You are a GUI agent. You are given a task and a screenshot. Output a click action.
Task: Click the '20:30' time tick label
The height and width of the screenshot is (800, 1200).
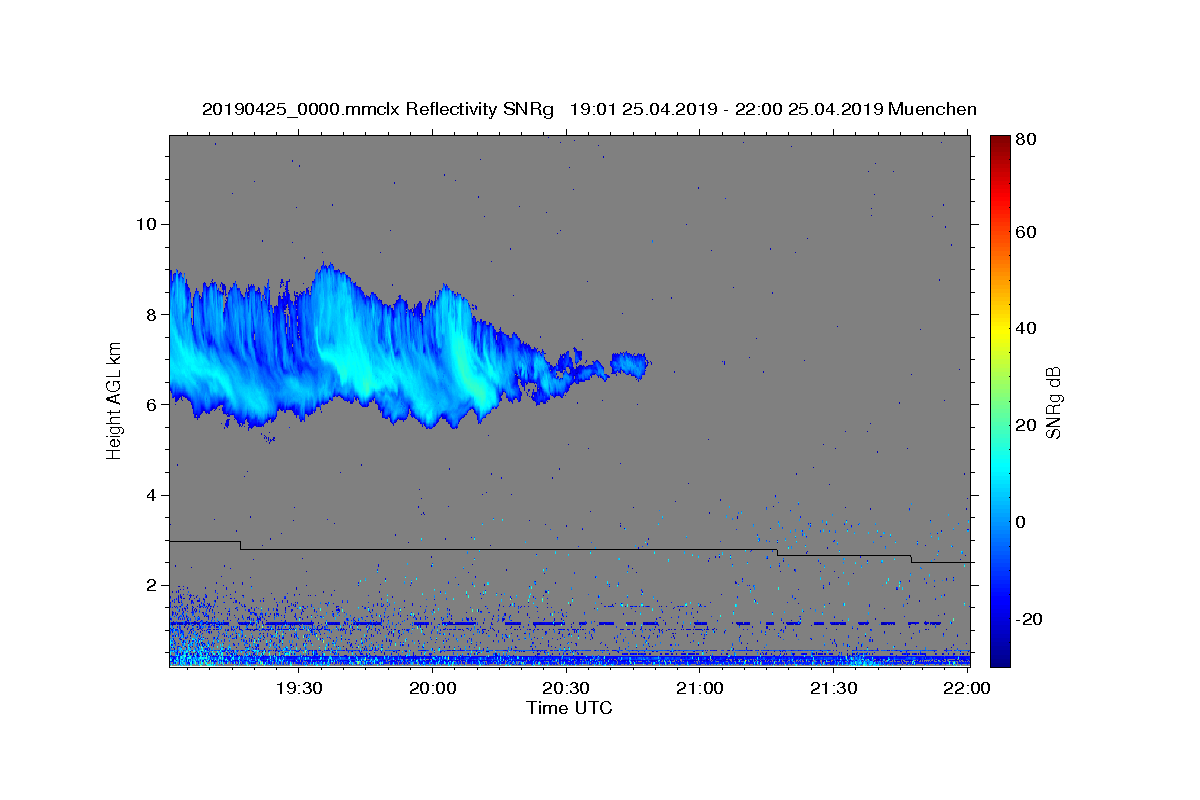tap(566, 688)
